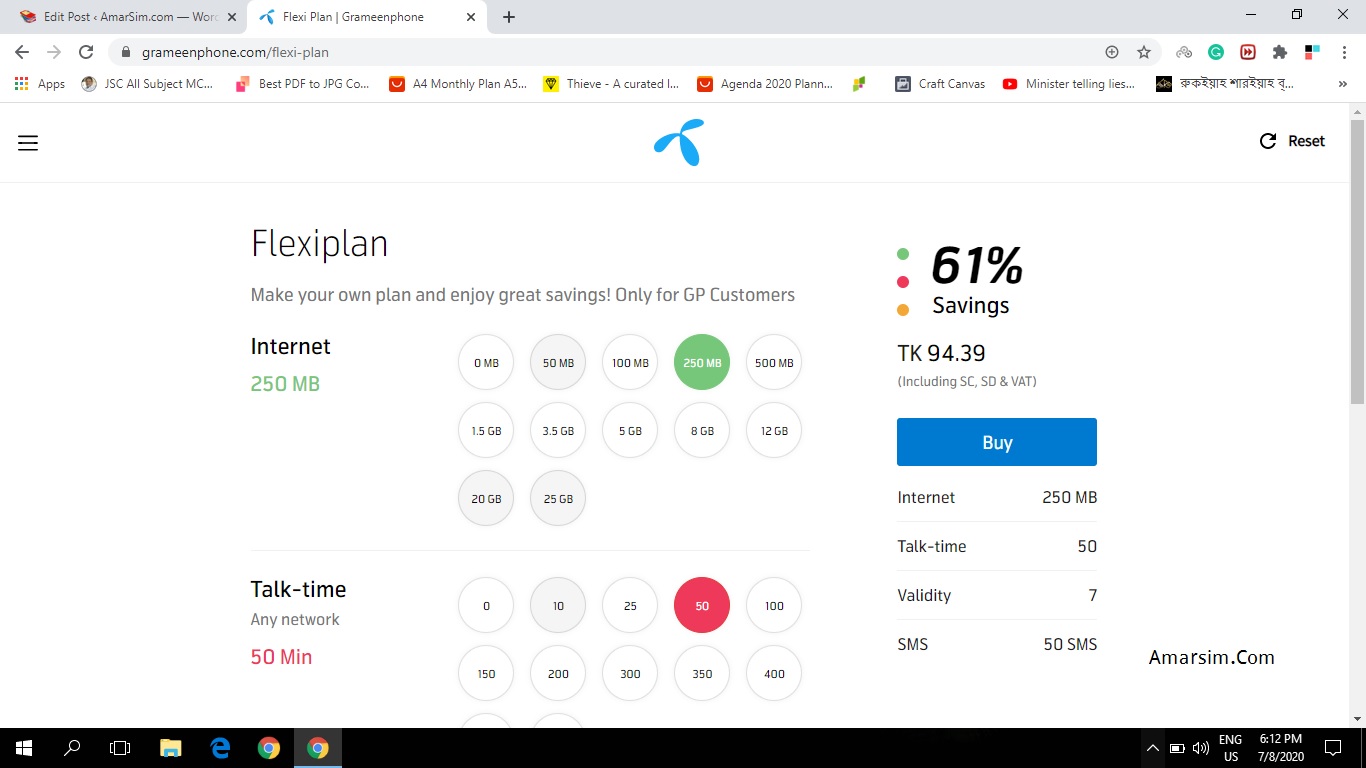Click the blue Buy button
Viewport: 1366px width, 768px height.
tap(997, 442)
